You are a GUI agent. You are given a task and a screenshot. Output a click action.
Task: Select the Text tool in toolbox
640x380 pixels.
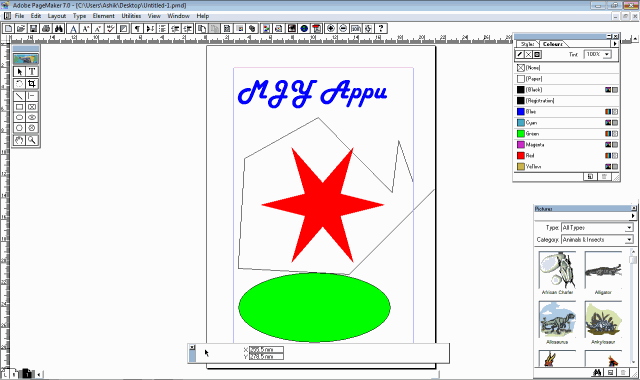tap(32, 71)
